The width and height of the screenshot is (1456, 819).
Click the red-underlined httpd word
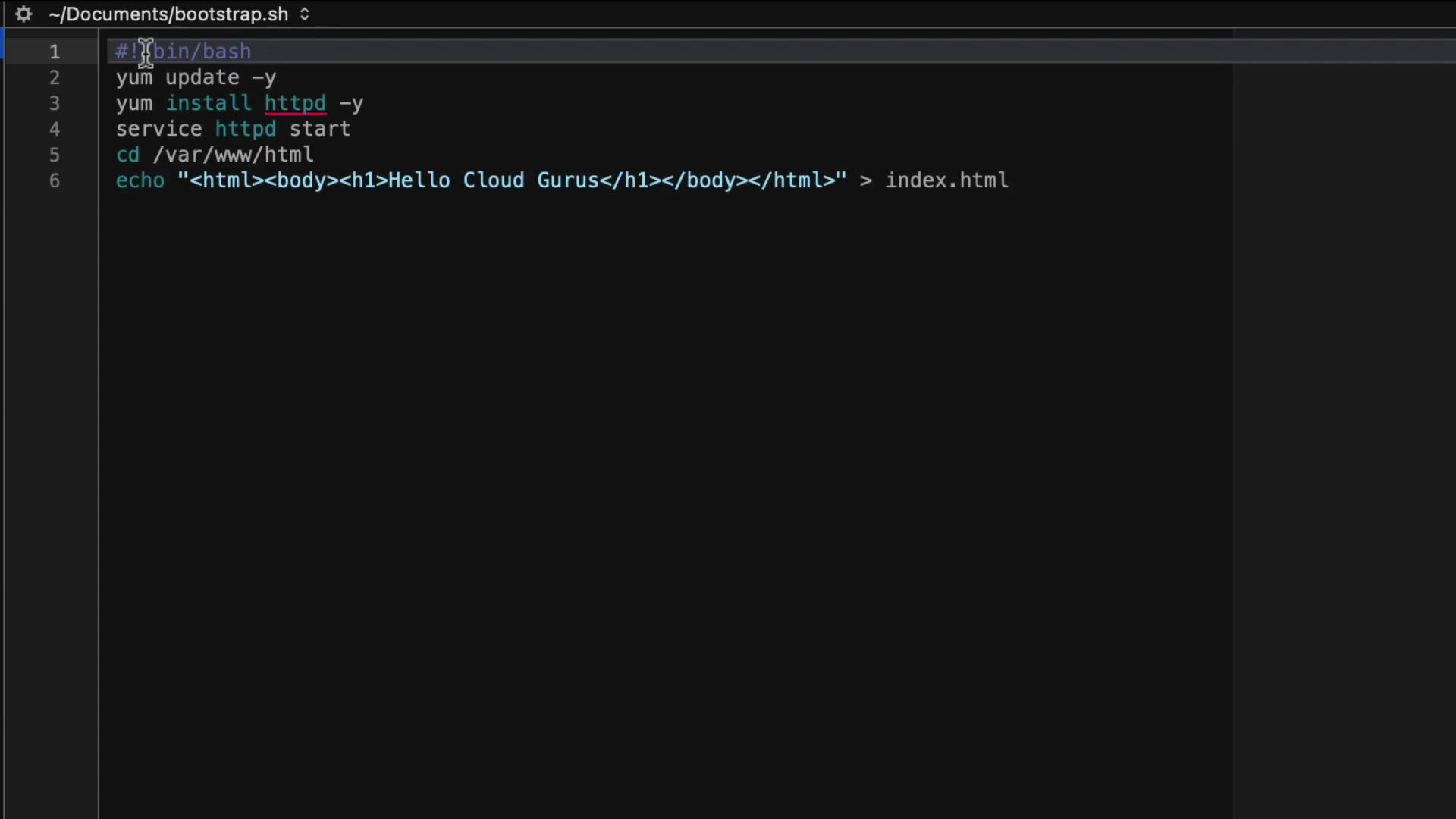click(x=295, y=103)
